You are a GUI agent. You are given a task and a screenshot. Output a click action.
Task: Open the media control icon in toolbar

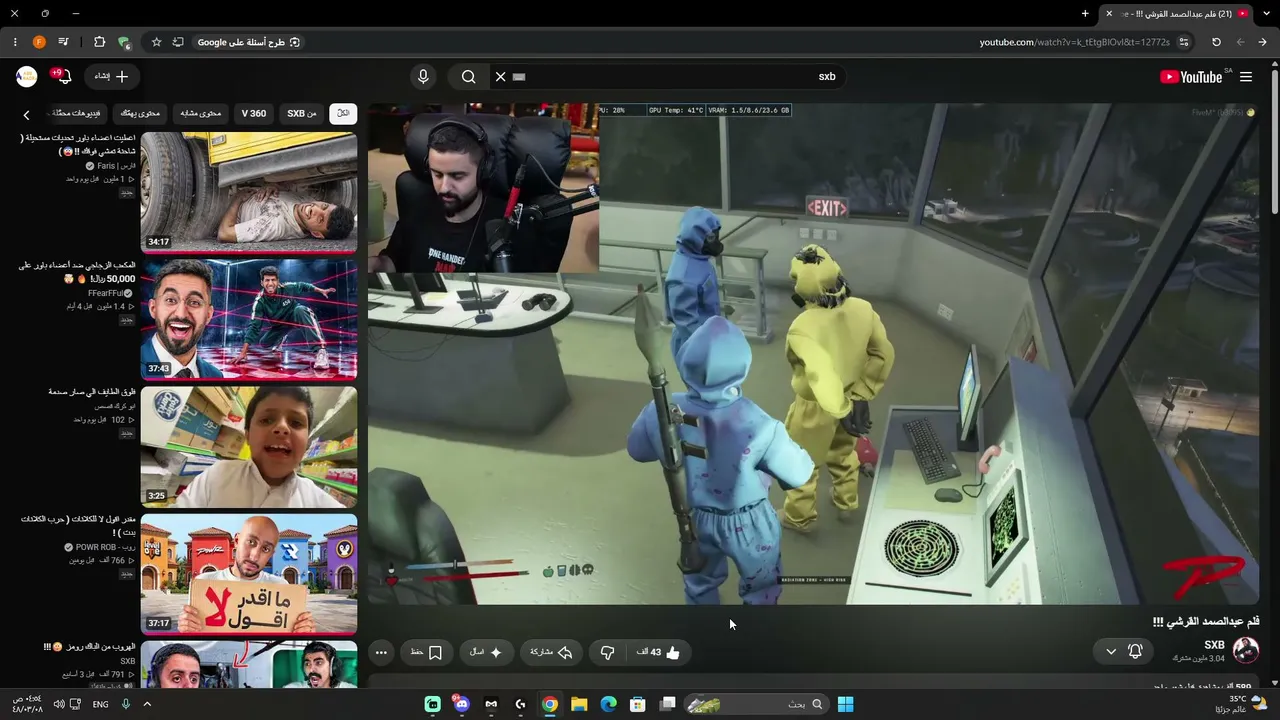pyautogui.click(x=63, y=42)
